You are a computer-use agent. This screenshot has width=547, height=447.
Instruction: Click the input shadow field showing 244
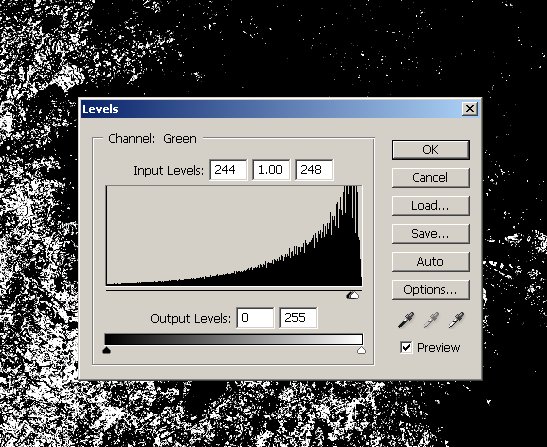coord(228,170)
